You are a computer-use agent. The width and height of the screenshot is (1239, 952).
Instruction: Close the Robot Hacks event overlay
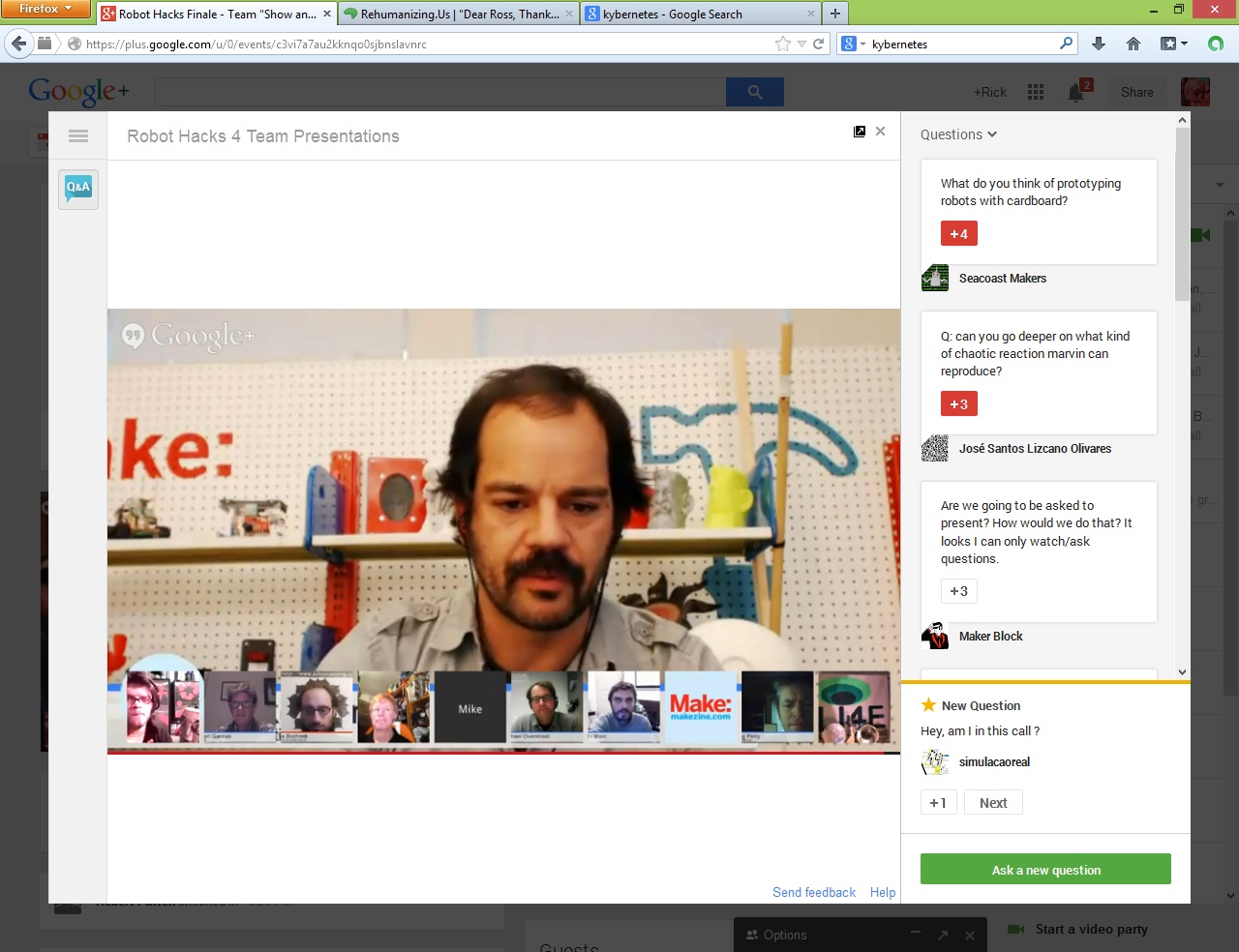tap(880, 132)
